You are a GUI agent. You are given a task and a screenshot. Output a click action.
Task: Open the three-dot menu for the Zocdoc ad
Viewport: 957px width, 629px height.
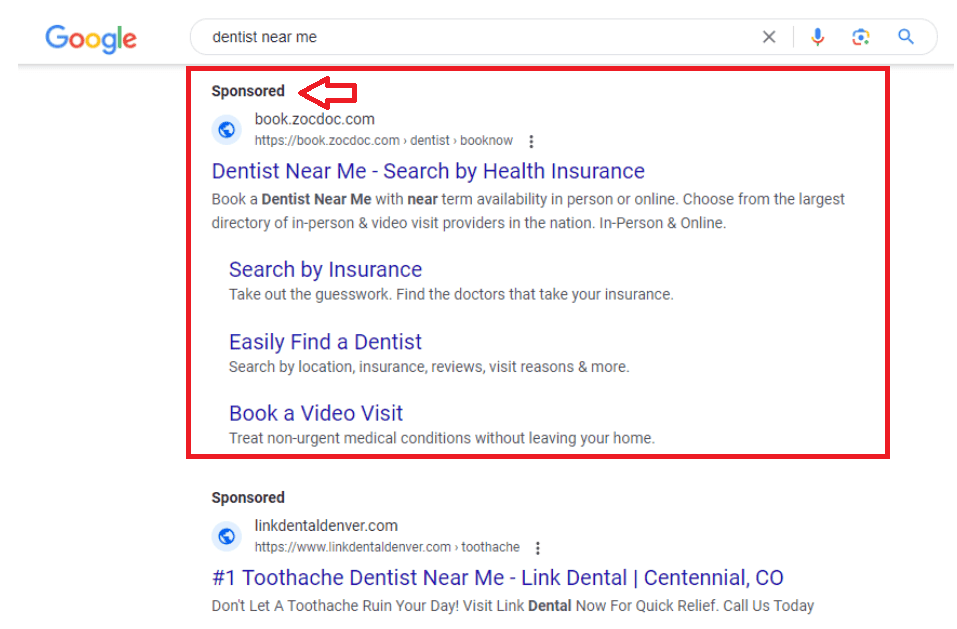coord(531,141)
